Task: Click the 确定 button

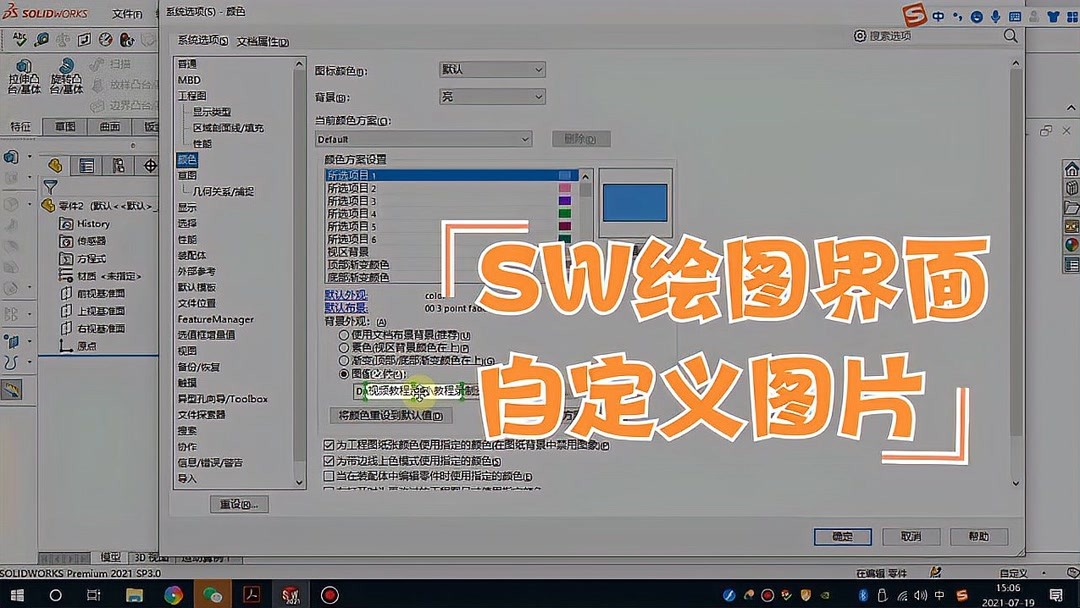Action: [843, 536]
